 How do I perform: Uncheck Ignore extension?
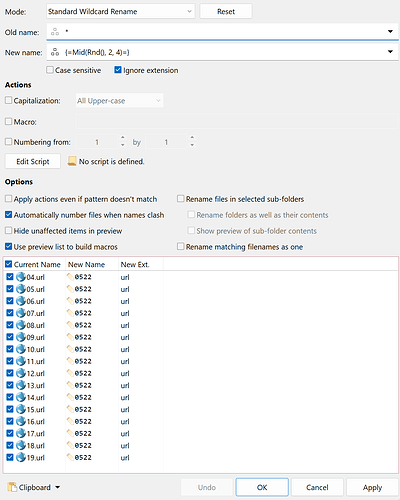point(118,70)
